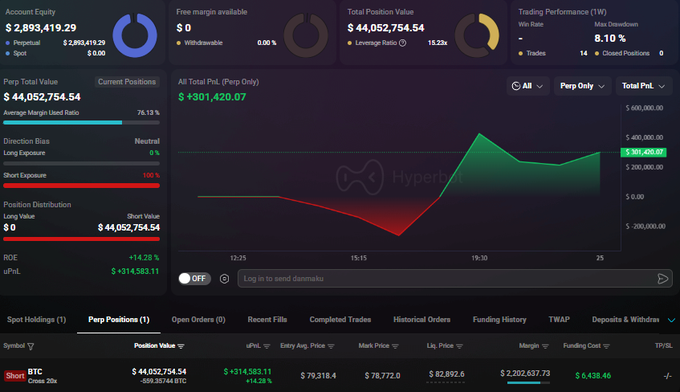Image resolution: width=680 pixels, height=392 pixels.
Task: Click the Long Exposure gray bar
Action: (82, 163)
